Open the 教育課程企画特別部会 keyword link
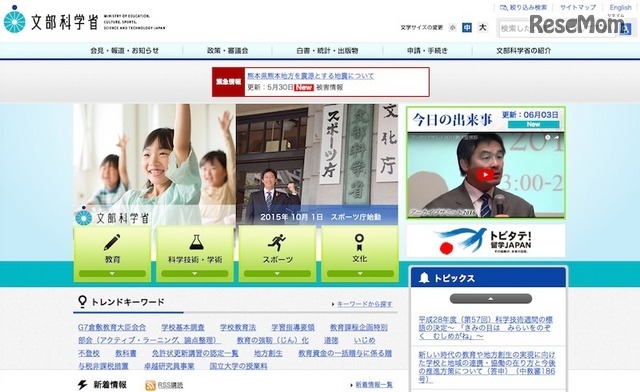Screen dimensions: 640x392 pyautogui.click(x=233, y=334)
